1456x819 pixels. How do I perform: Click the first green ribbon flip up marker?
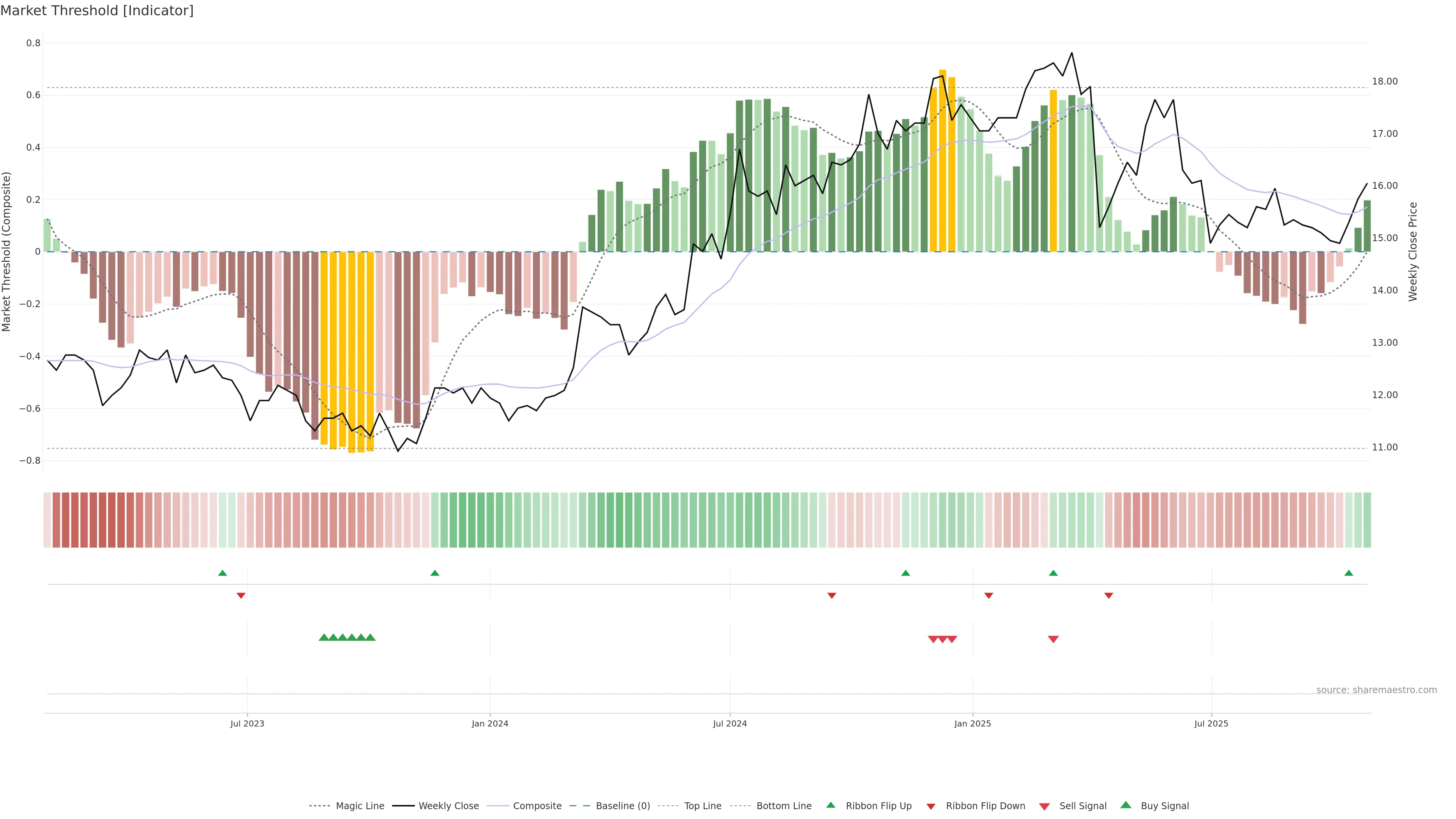[x=223, y=573]
